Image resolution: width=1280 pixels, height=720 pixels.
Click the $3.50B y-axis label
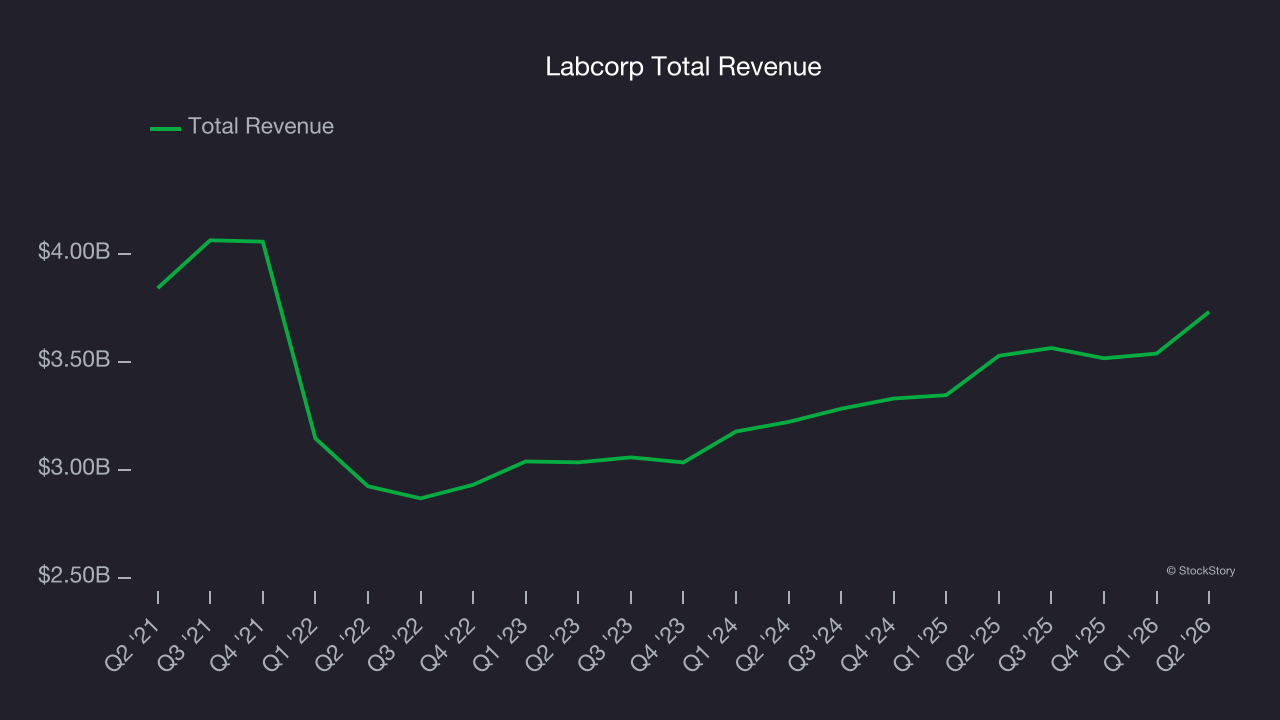pyautogui.click(x=74, y=360)
